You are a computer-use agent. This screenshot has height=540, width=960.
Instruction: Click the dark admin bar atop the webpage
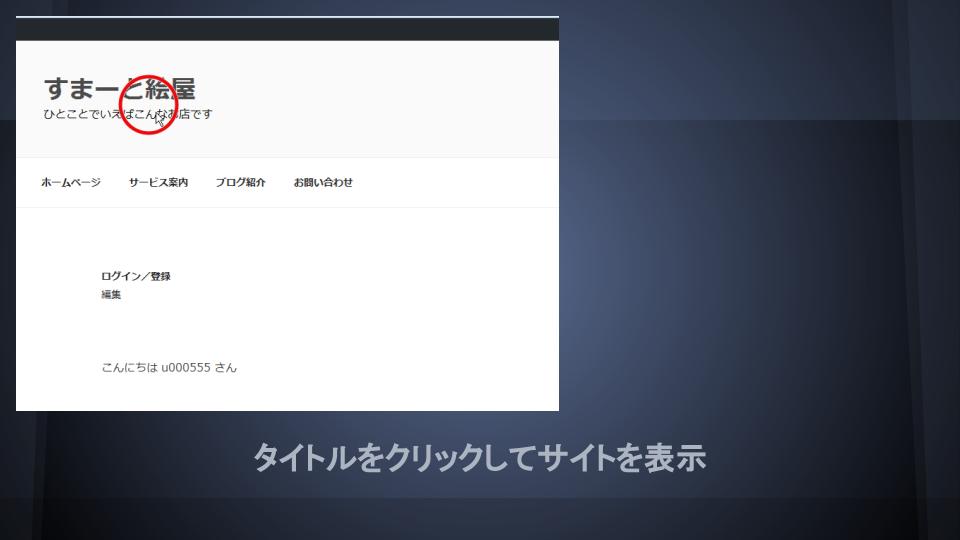(287, 30)
